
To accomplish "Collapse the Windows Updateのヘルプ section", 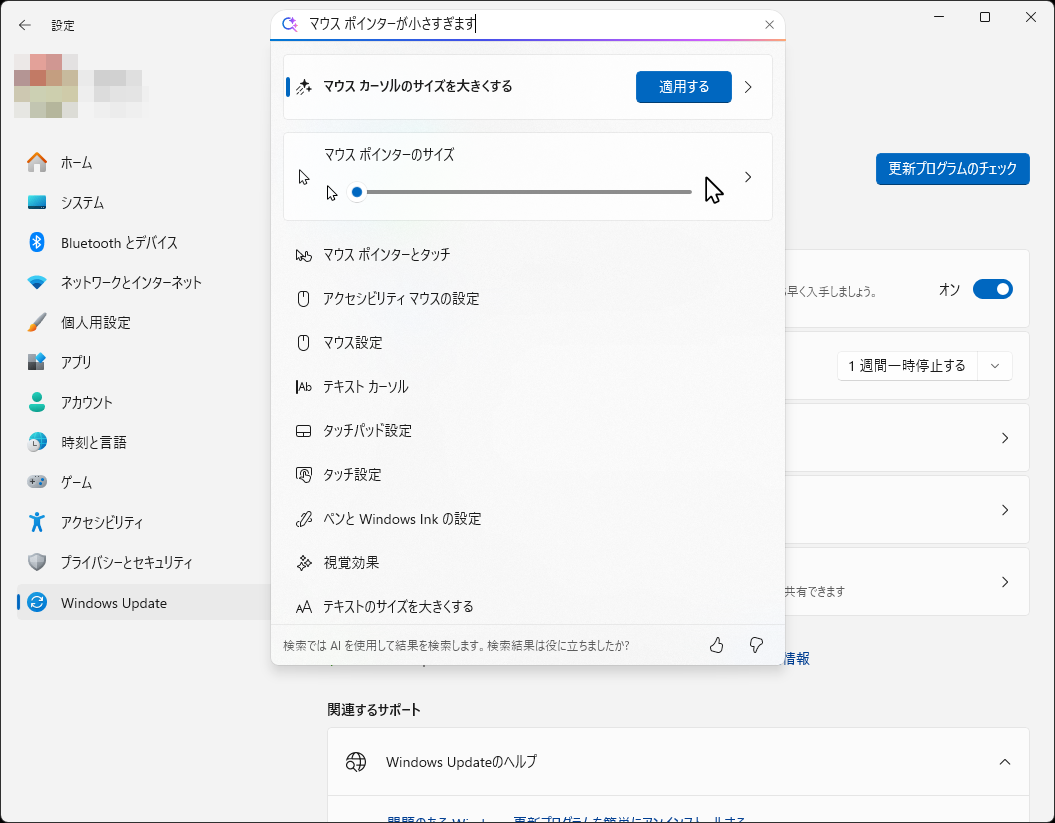I will tap(1005, 761).
